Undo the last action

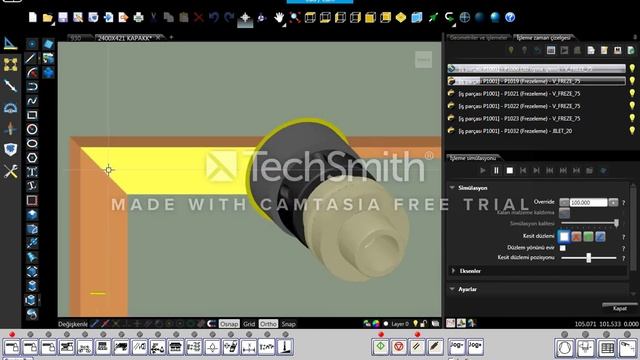point(214,17)
